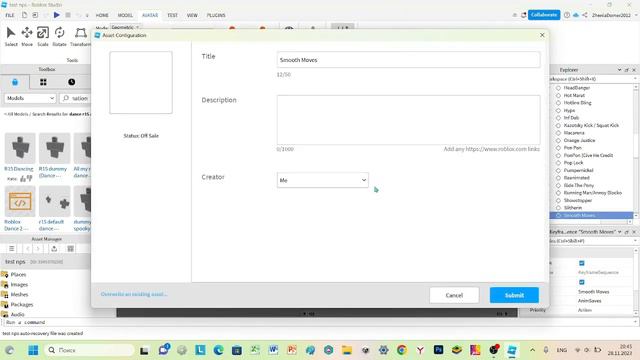The height and width of the screenshot is (360, 640).
Task: Choose the Transform tool icon
Action: (x=80, y=33)
